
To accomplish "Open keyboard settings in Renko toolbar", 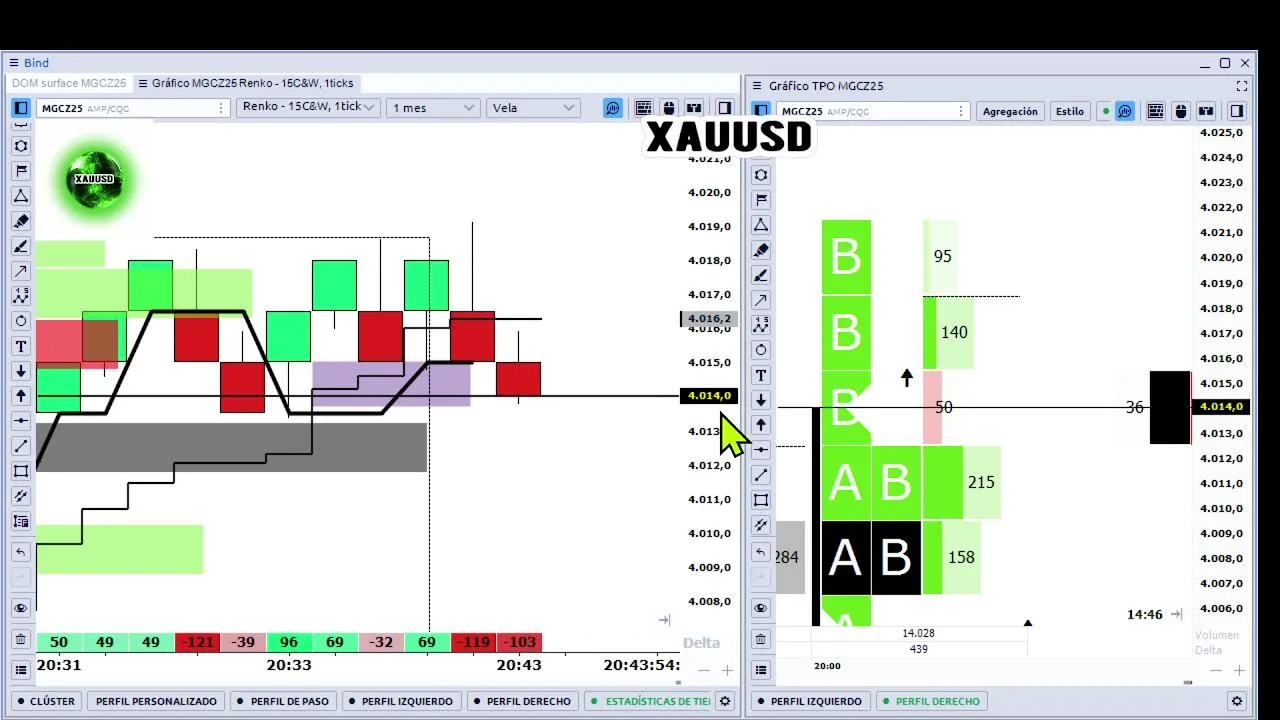I will 643,108.
